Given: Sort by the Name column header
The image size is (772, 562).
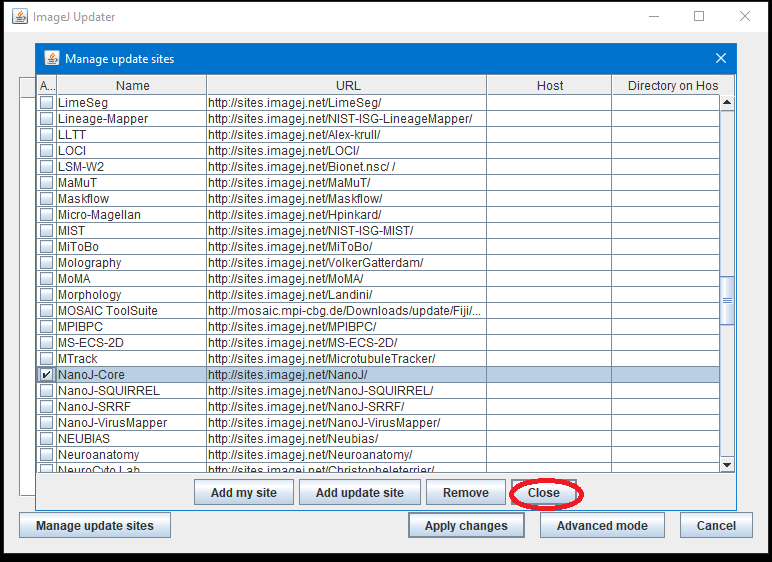Looking at the screenshot, I should click(x=132, y=85).
